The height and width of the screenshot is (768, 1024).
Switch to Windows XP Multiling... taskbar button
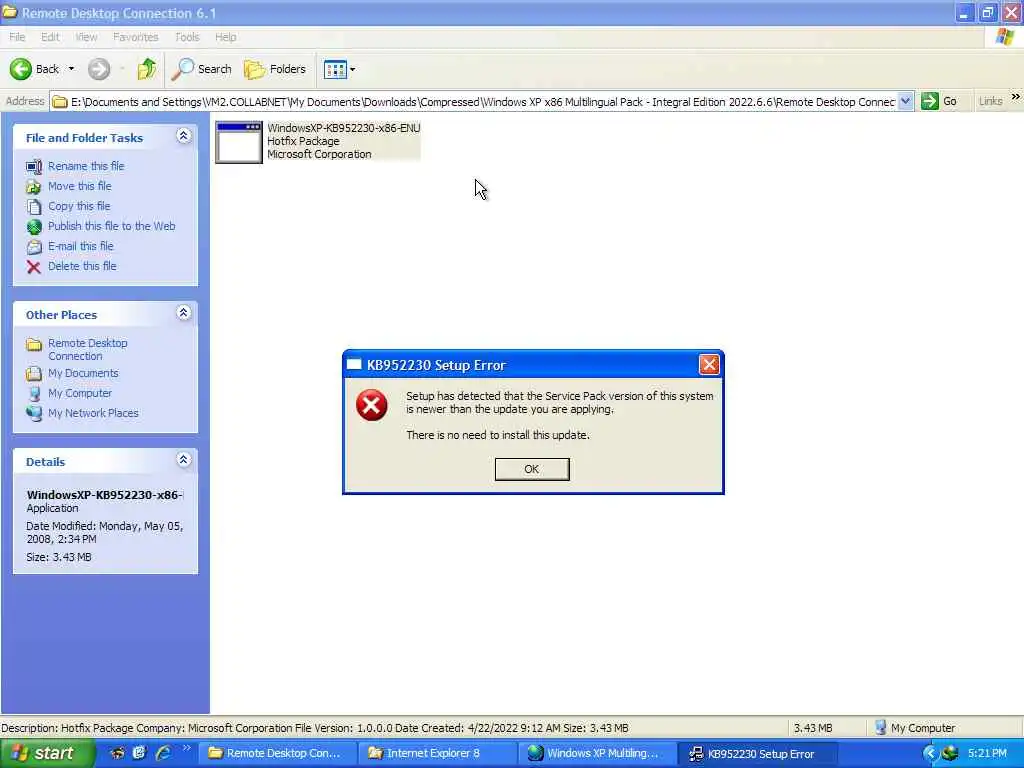(598, 754)
